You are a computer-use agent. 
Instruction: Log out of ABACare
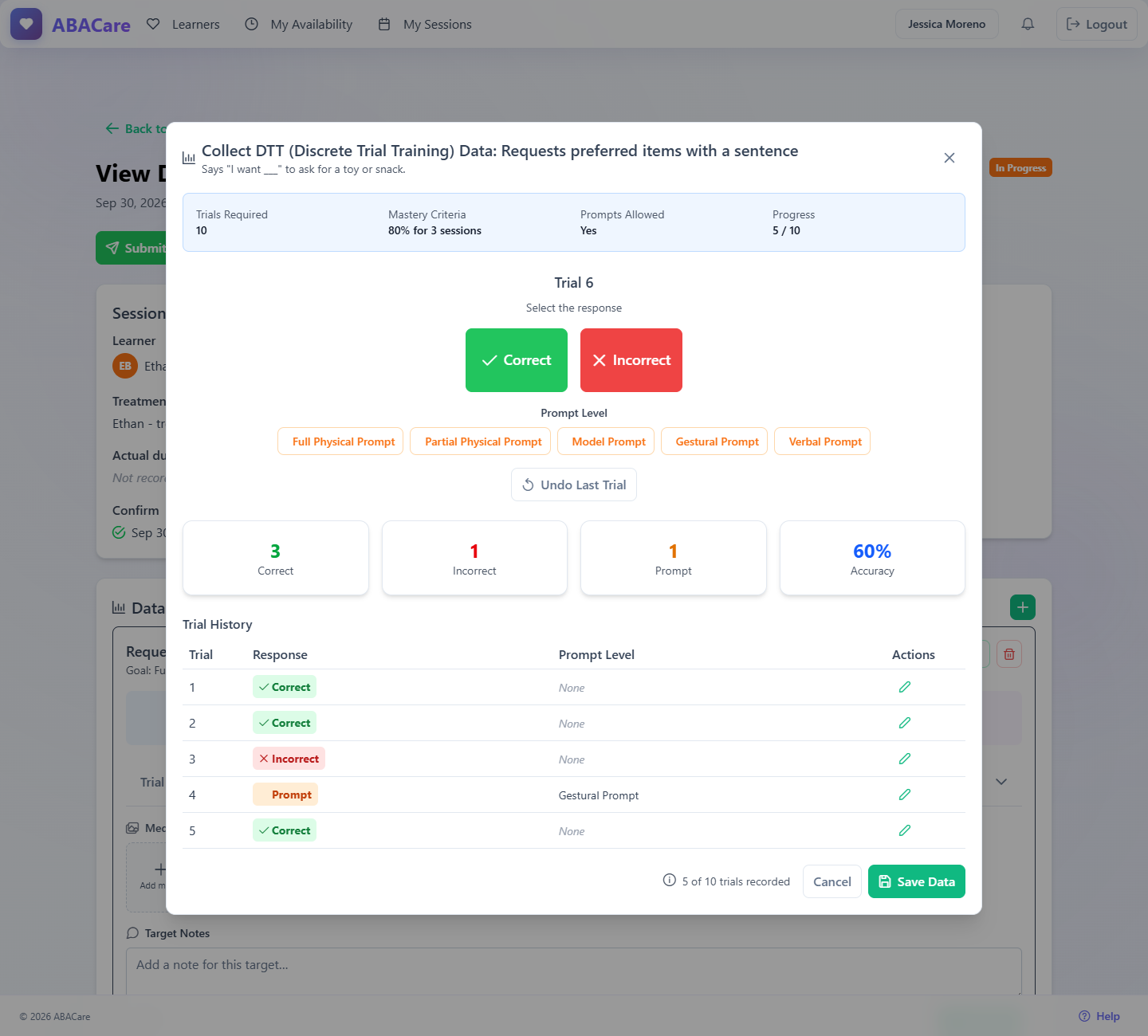[1097, 24]
